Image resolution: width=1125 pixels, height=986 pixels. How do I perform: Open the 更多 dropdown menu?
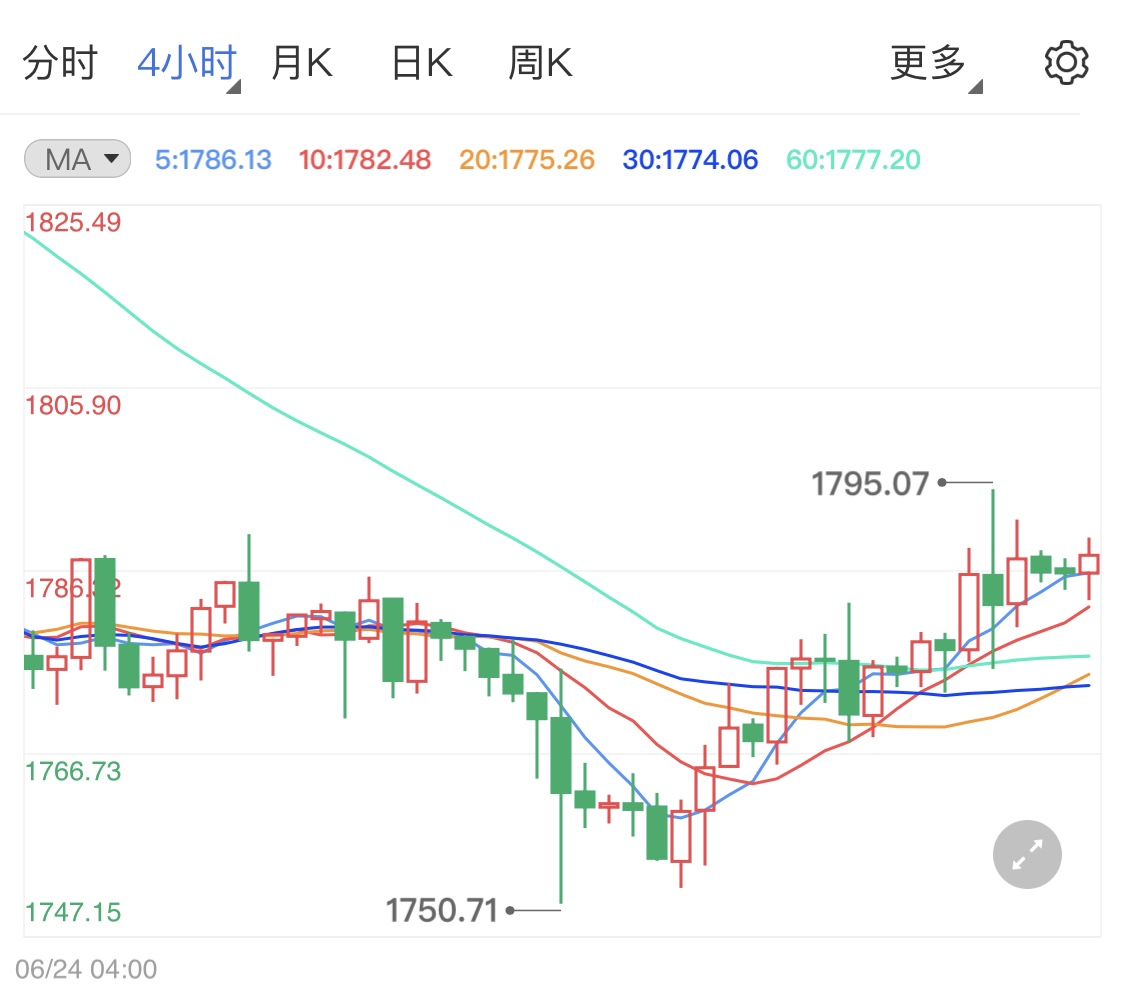(935, 65)
